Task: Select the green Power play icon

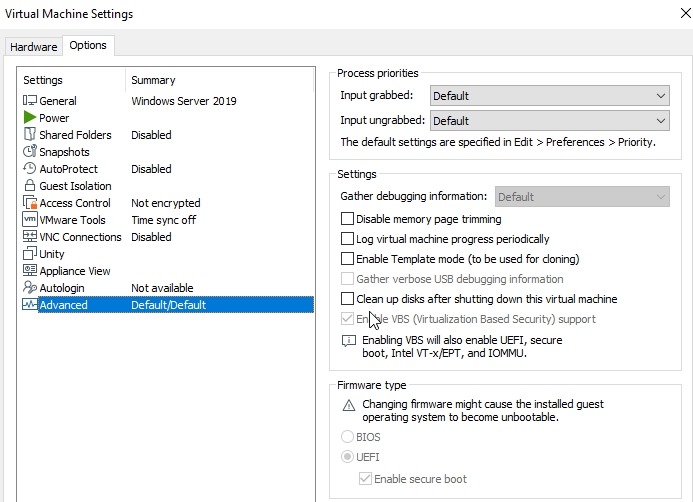Action: (30, 118)
